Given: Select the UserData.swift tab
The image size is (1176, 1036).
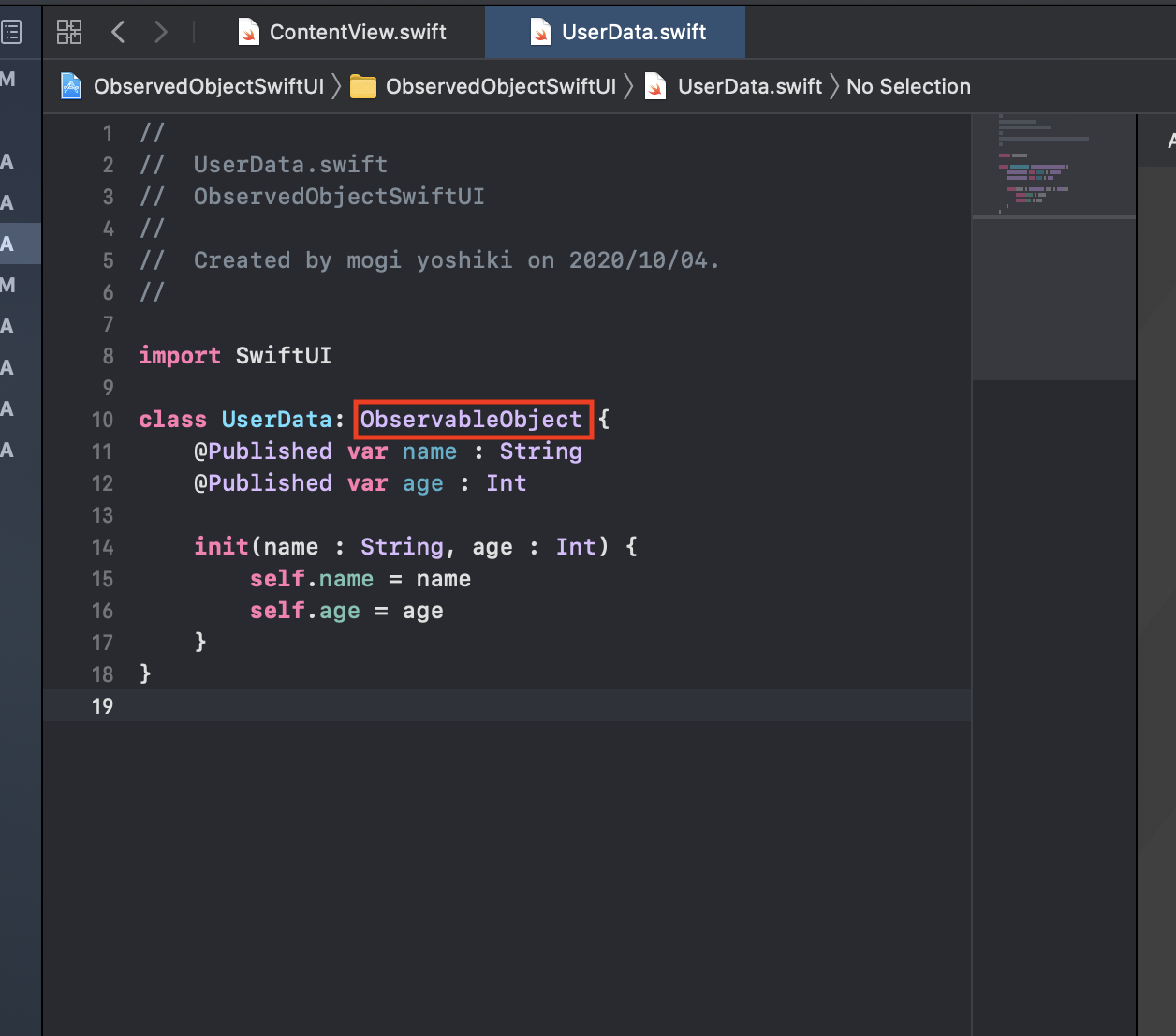Looking at the screenshot, I should (615, 32).
